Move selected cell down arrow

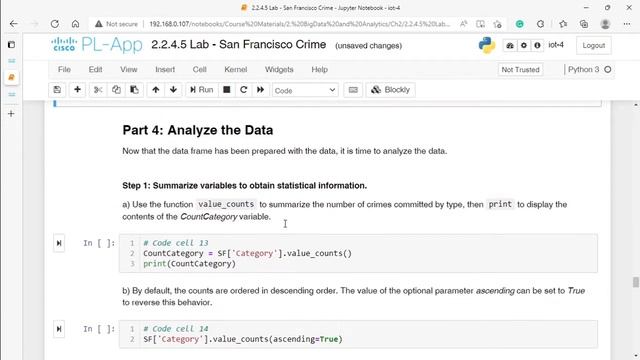173,90
